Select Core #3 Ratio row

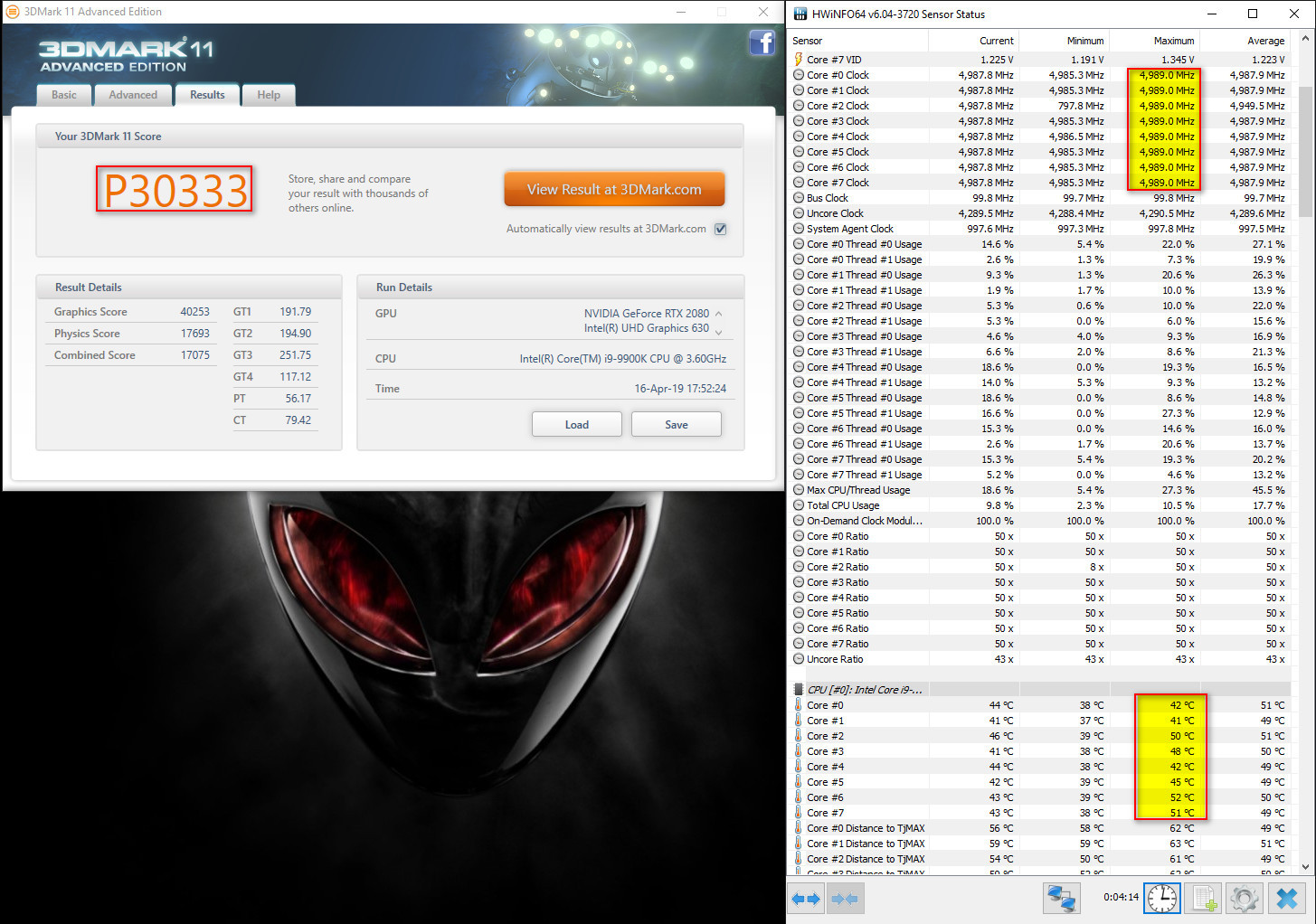(1039, 582)
